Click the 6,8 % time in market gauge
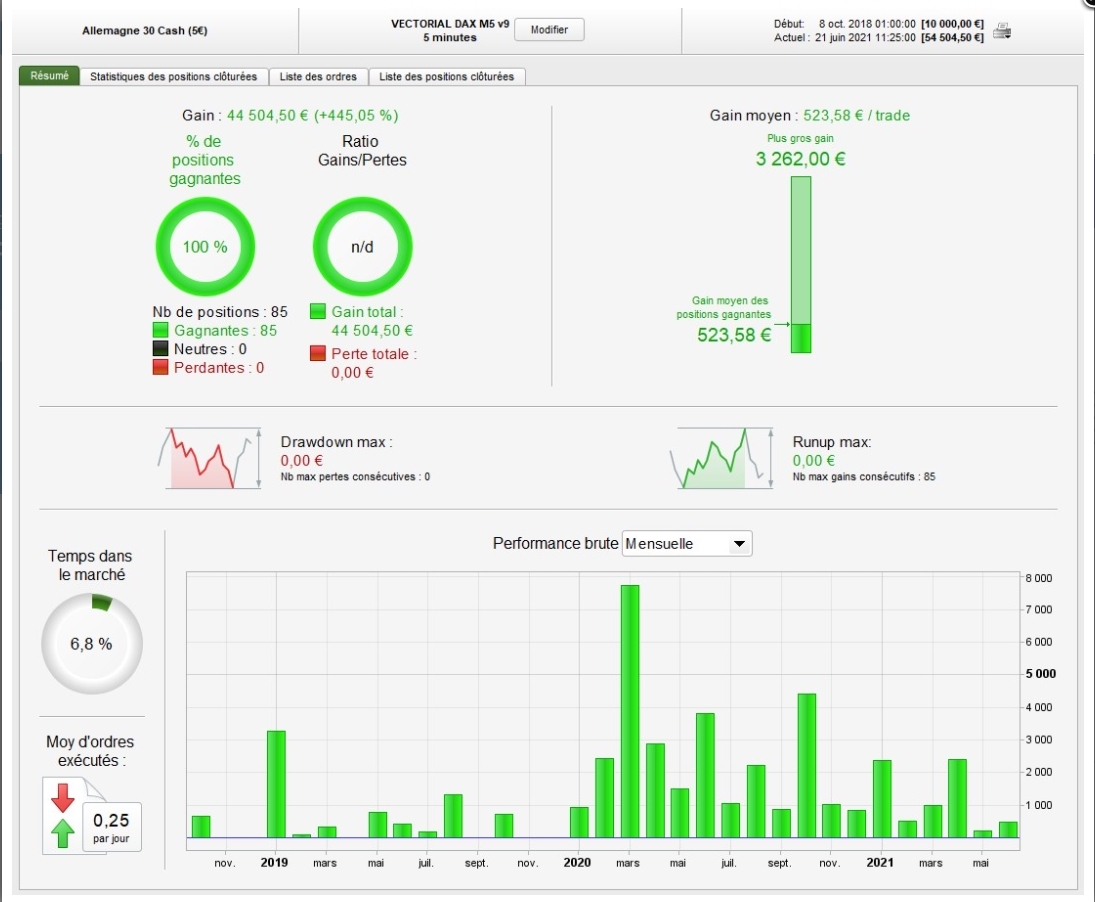The image size is (1095, 902). pos(91,643)
